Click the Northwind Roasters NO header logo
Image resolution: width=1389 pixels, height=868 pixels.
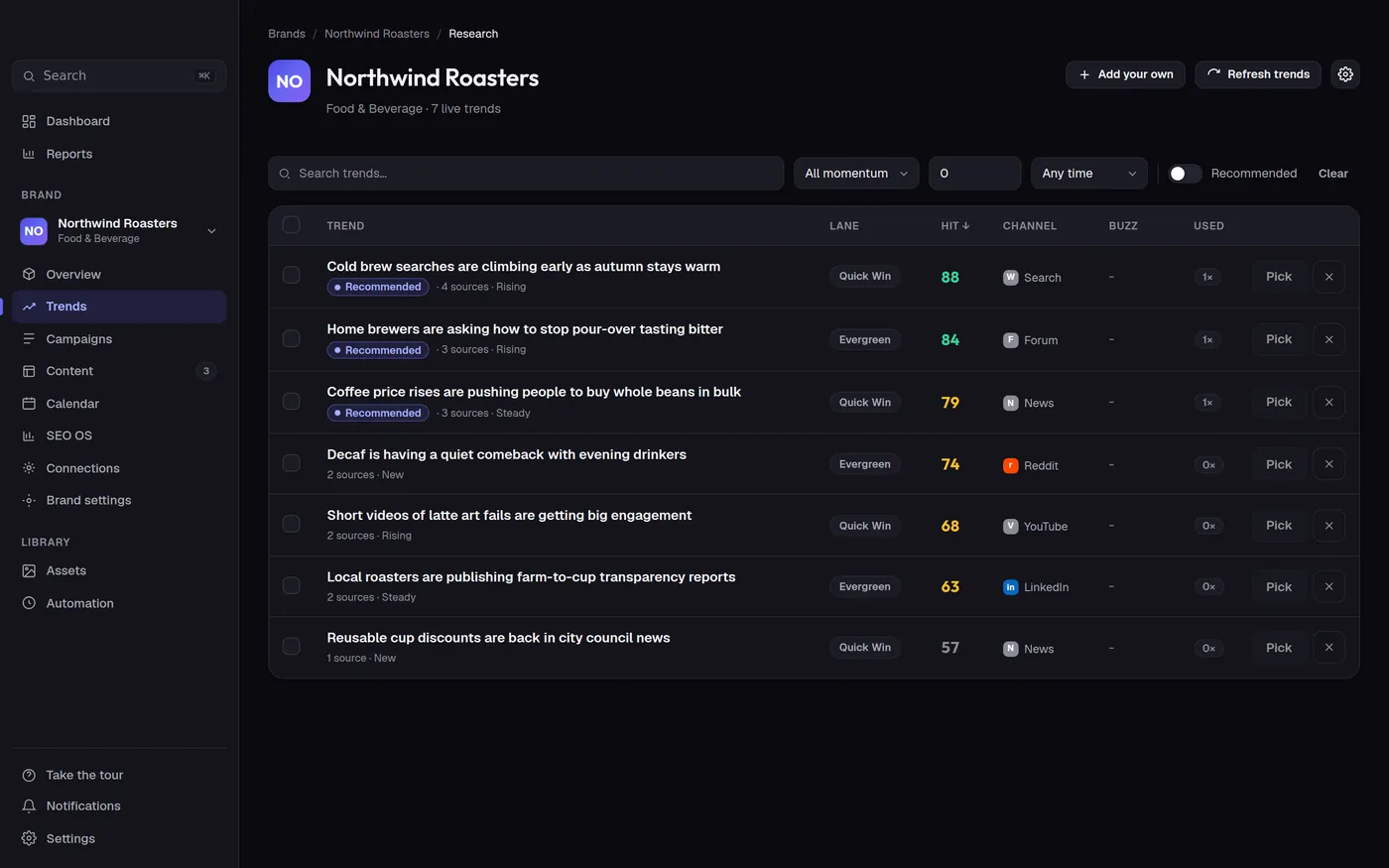(x=289, y=81)
